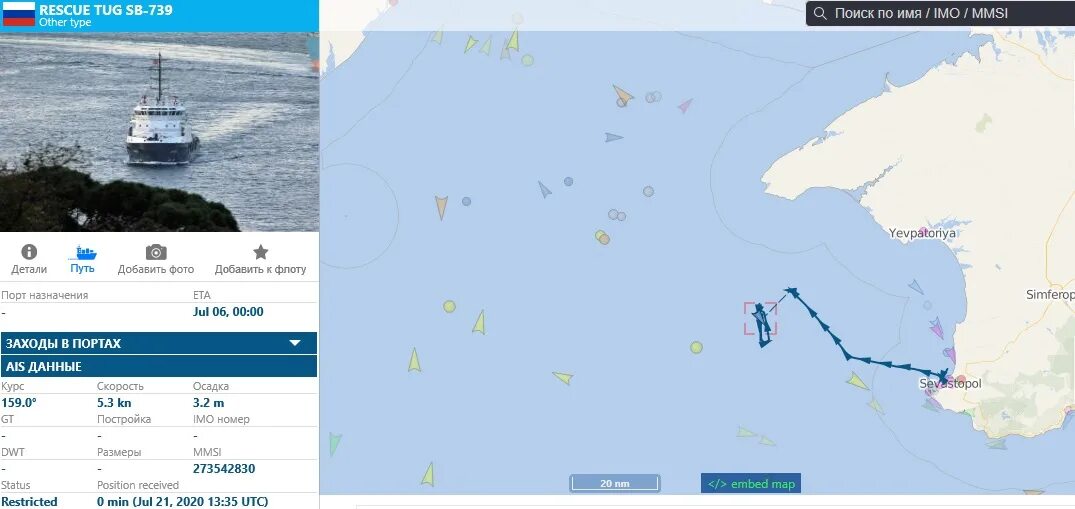Collapse the AIS ДАННЫЕ section header
The height and width of the screenshot is (509, 1075).
(158, 366)
